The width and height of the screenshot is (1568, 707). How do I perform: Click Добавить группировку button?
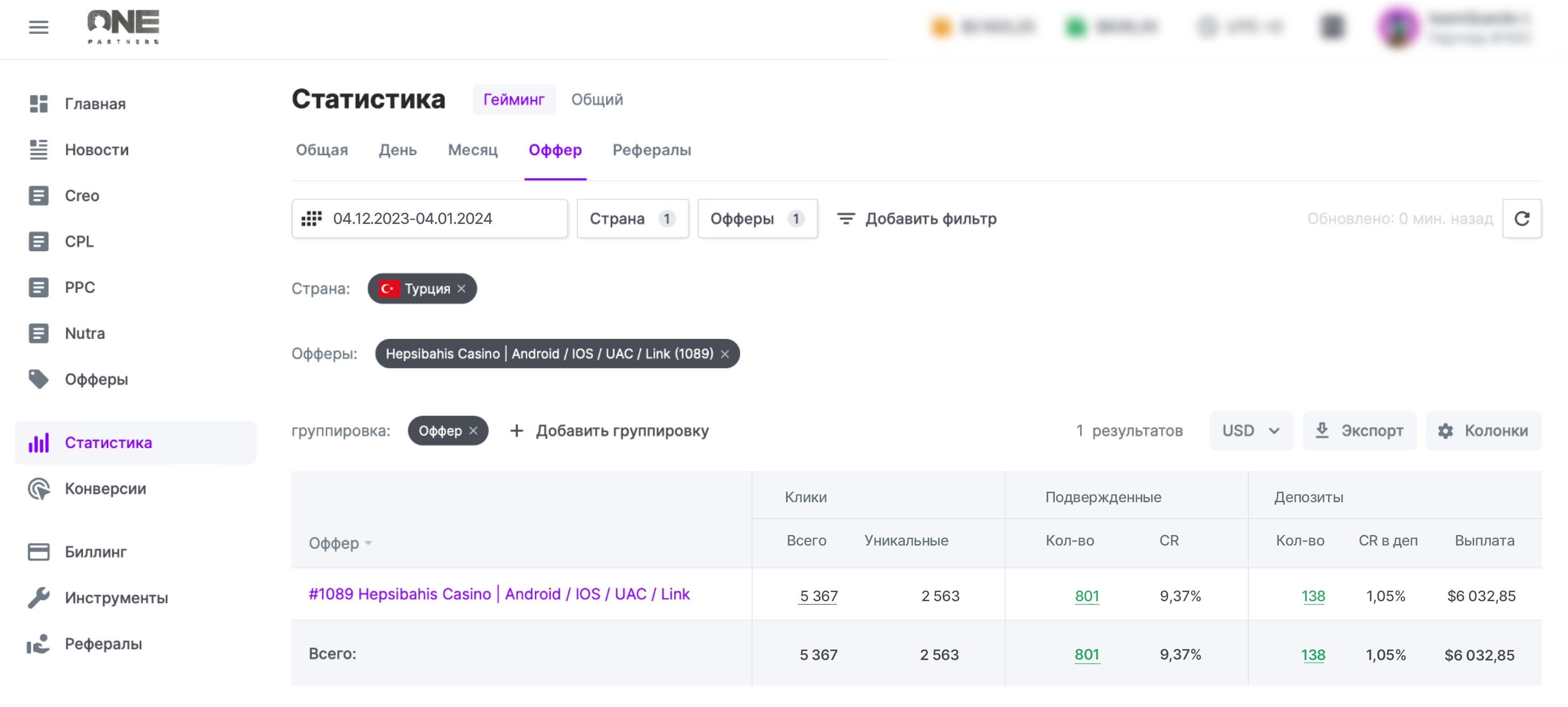click(609, 431)
